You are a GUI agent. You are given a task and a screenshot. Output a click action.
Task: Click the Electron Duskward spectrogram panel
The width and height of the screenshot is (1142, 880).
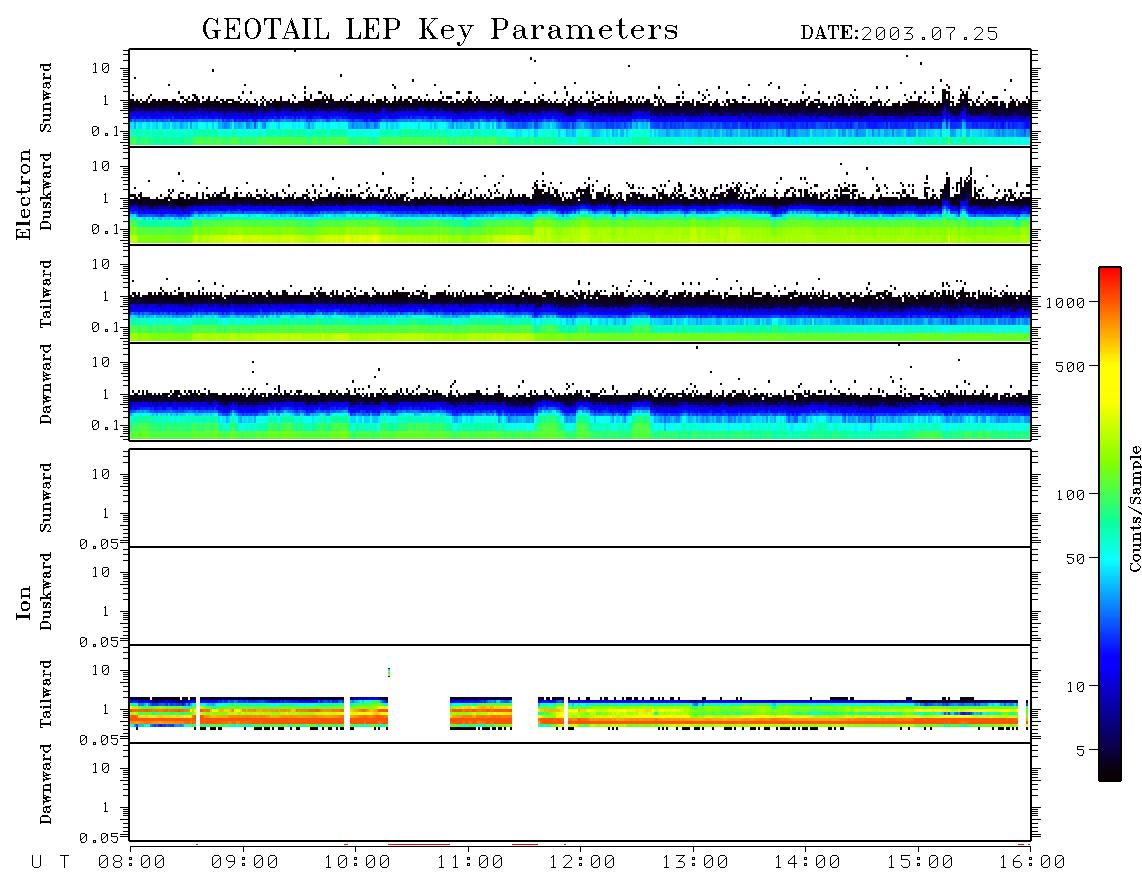point(580,195)
